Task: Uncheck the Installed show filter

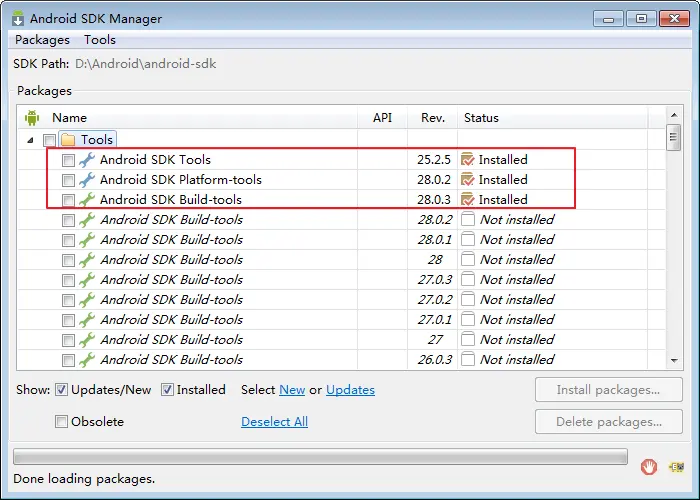Action: [167, 390]
